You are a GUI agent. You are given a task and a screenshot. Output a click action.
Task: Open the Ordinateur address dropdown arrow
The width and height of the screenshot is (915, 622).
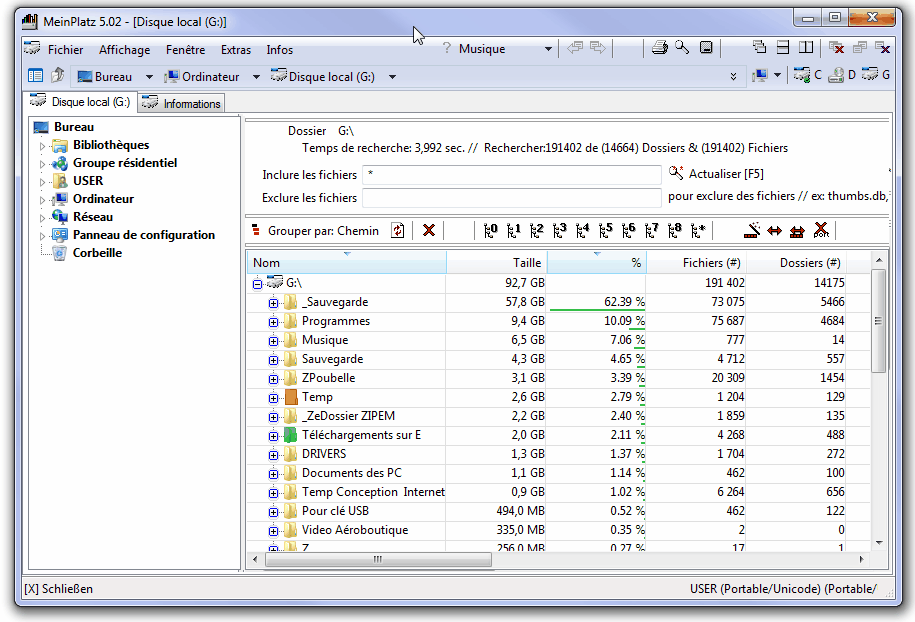[256, 77]
